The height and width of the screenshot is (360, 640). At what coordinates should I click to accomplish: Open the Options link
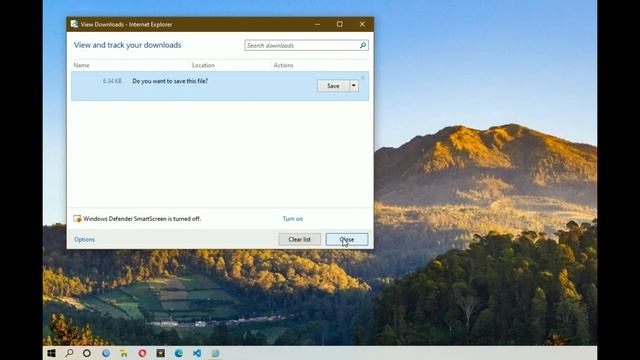[x=84, y=239]
